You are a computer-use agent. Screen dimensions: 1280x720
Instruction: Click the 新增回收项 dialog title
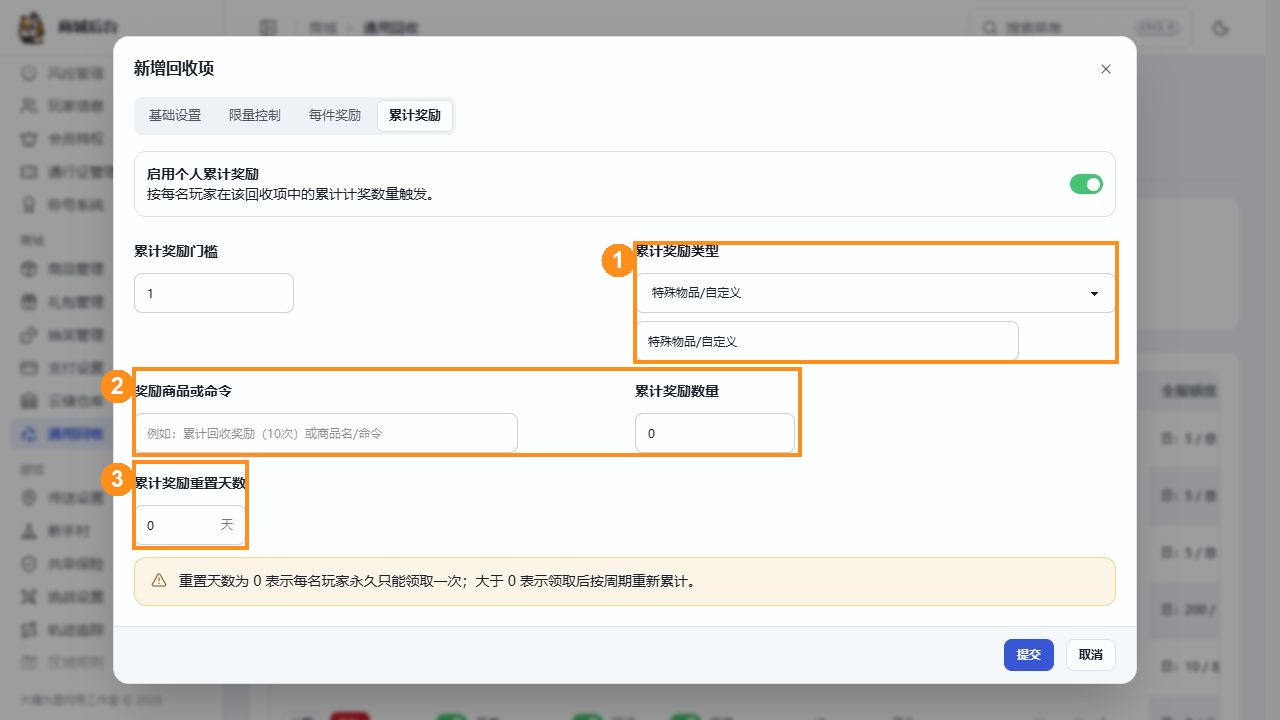(x=174, y=68)
